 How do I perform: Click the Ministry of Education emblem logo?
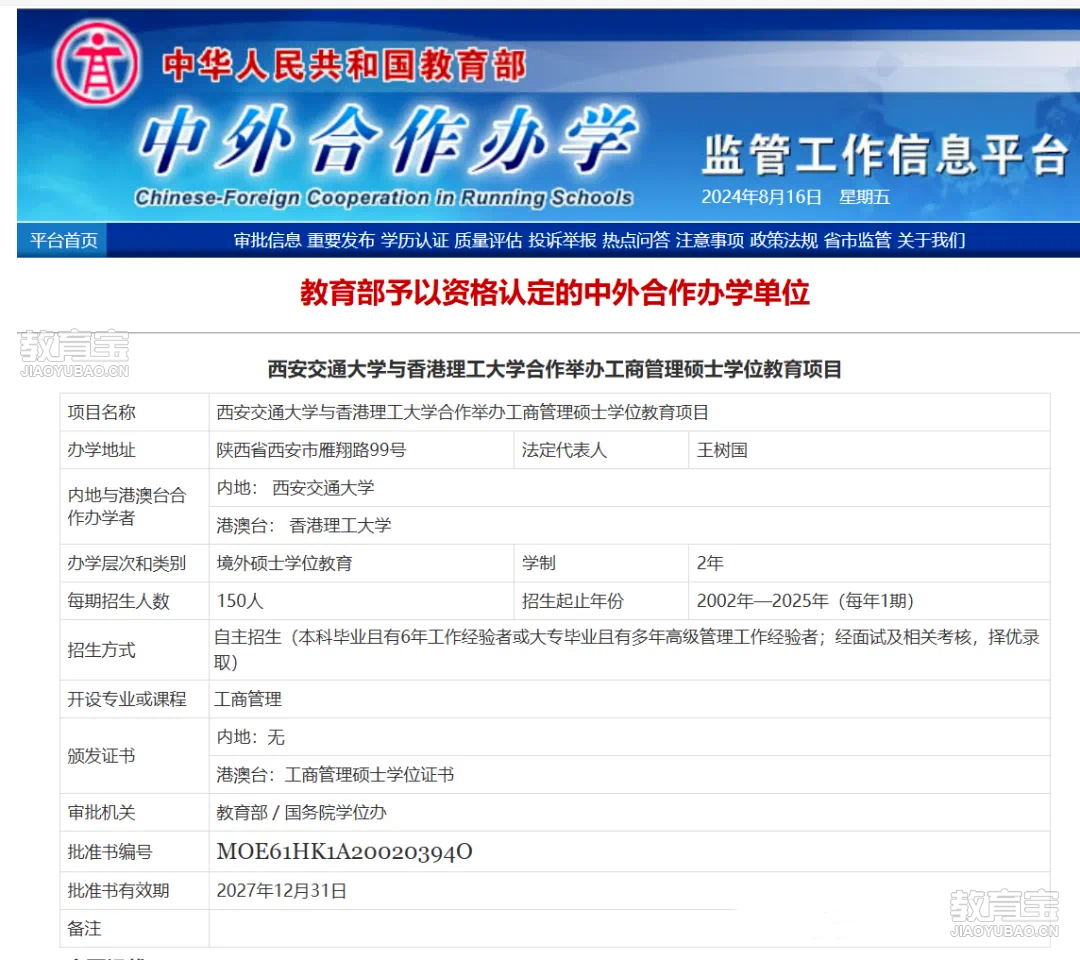[x=97, y=63]
